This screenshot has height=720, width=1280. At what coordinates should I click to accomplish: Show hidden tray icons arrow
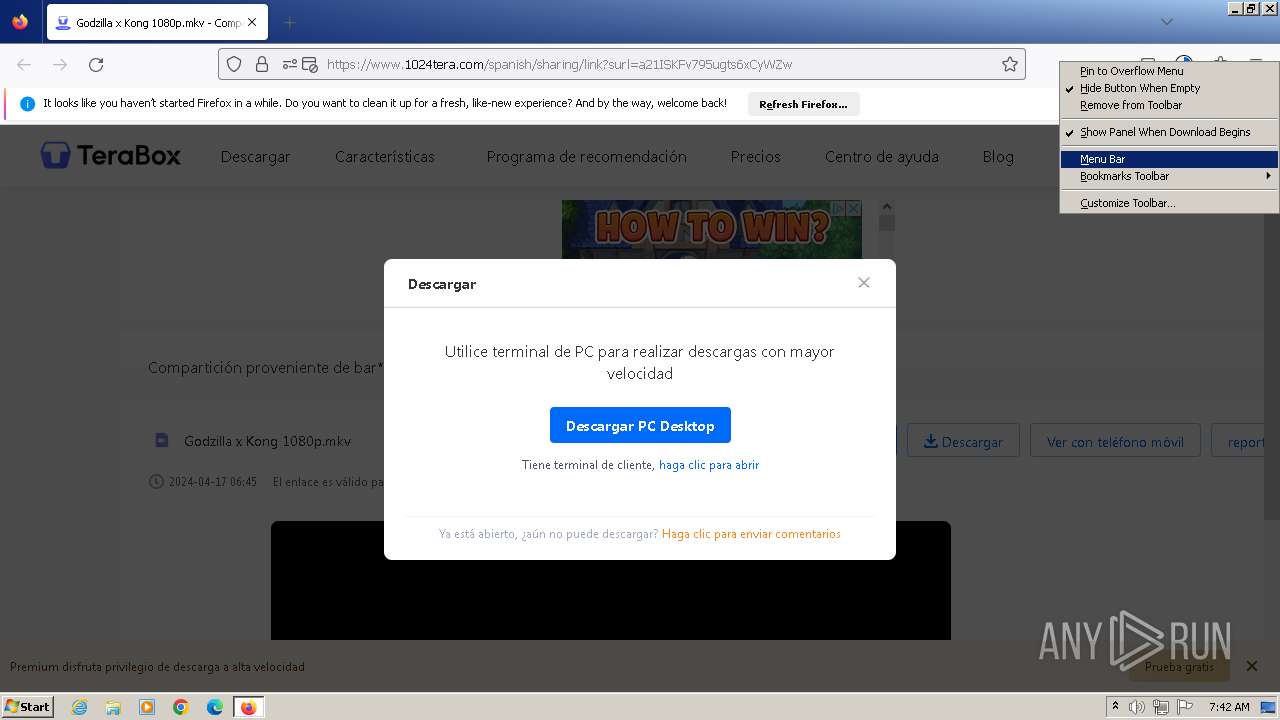(1115, 707)
